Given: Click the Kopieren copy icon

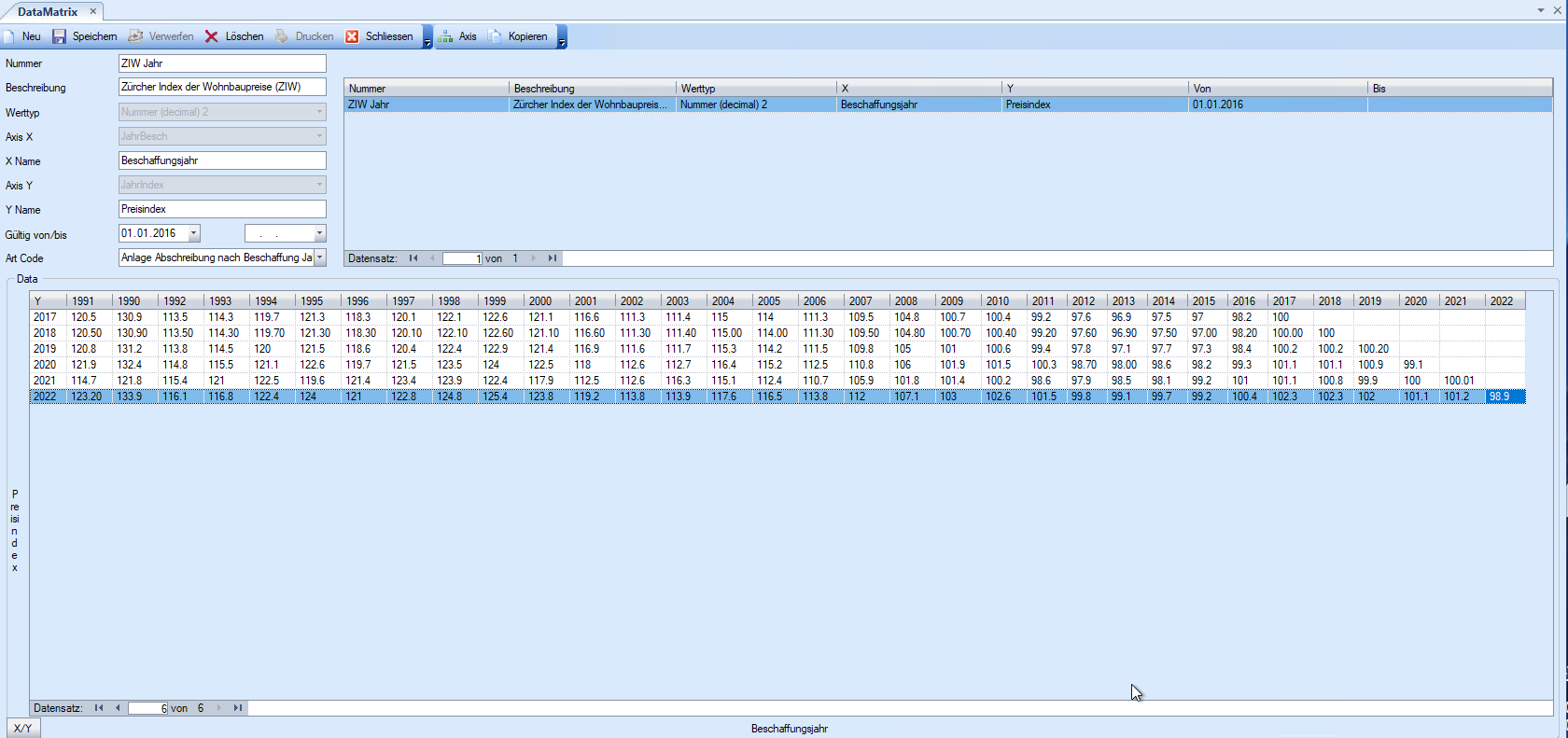Looking at the screenshot, I should click(495, 36).
